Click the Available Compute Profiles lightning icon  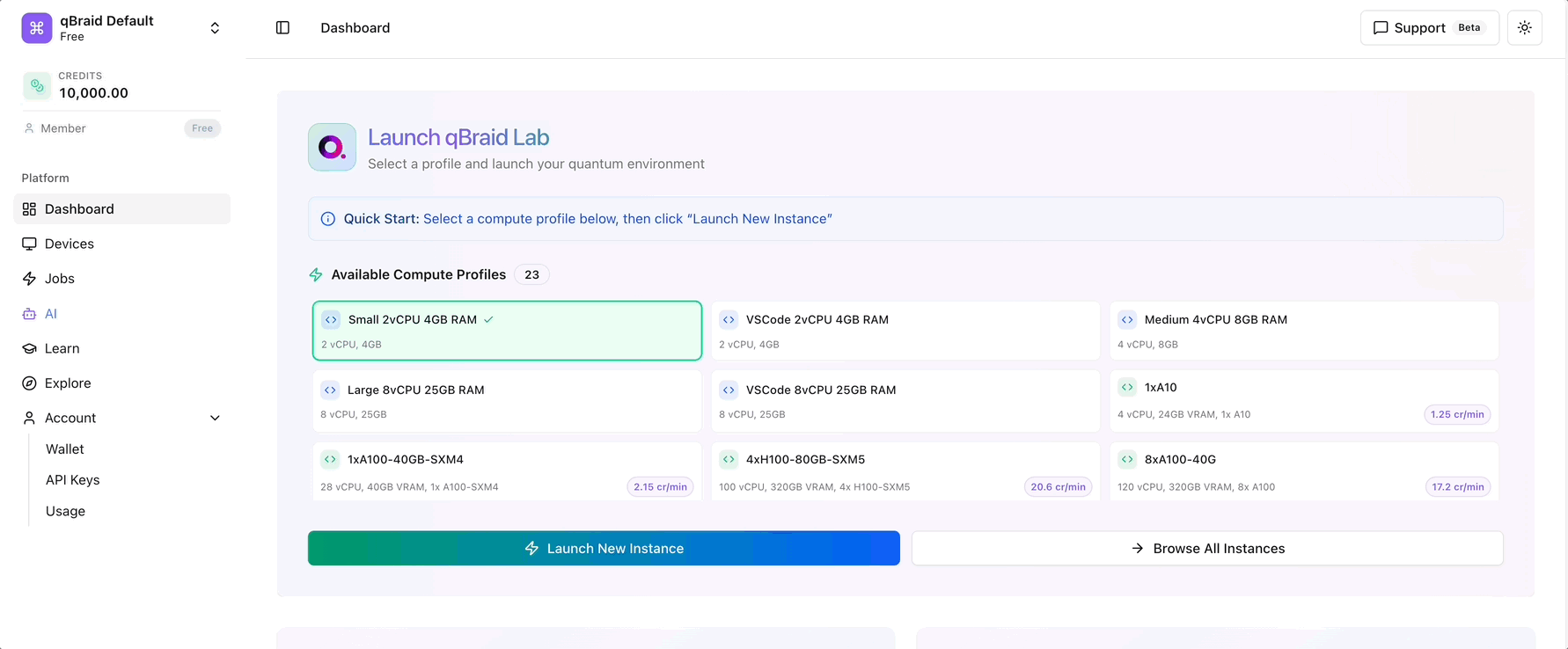tap(316, 275)
